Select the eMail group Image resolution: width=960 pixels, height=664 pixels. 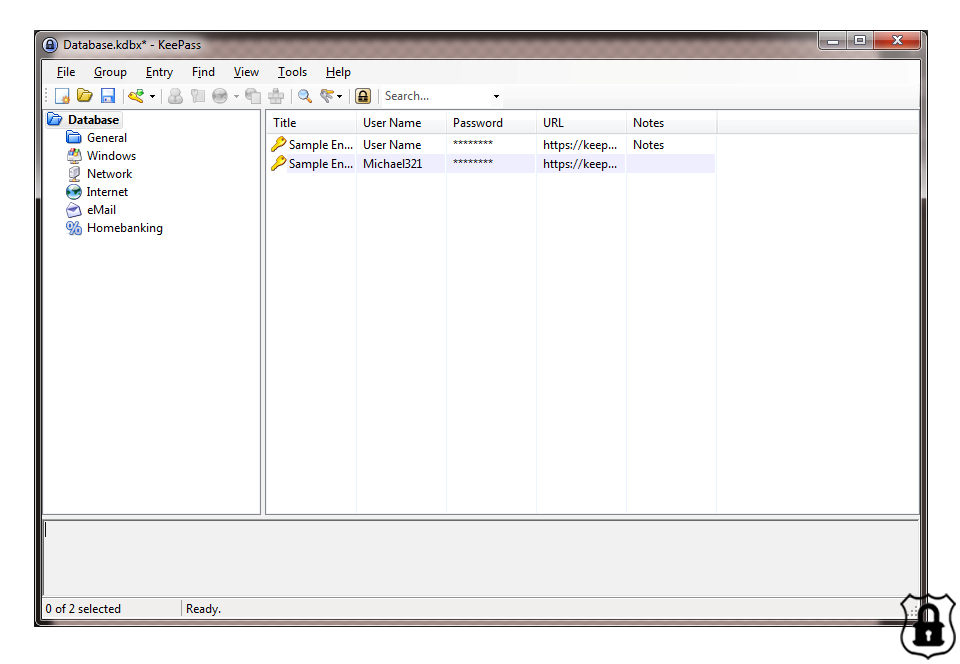(101, 210)
